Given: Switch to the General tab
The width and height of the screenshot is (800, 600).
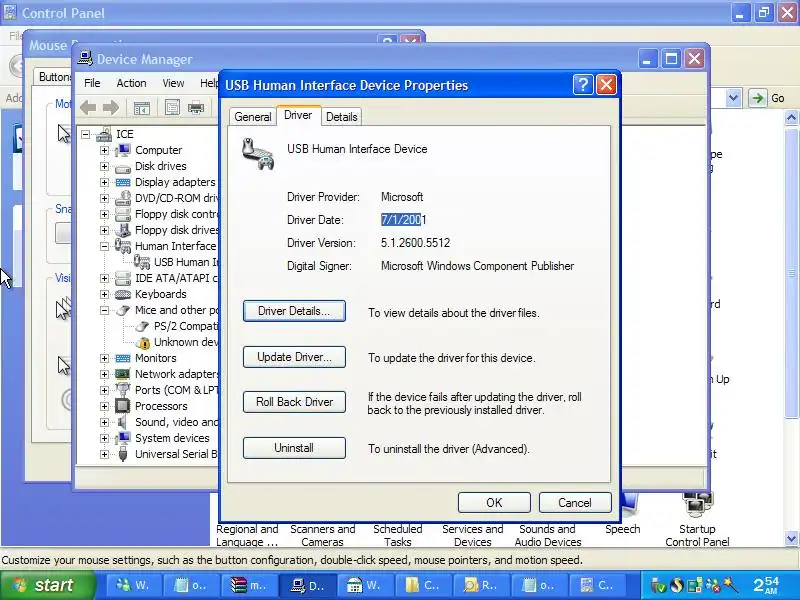Looking at the screenshot, I should click(x=253, y=117).
